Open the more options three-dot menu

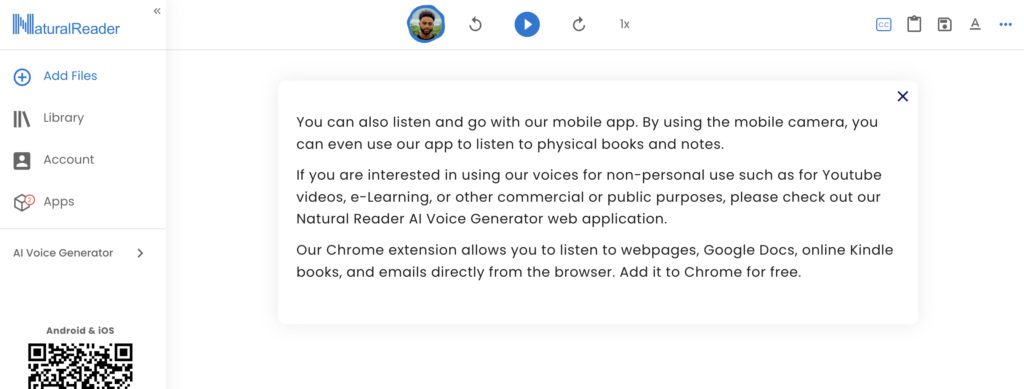(x=1005, y=25)
